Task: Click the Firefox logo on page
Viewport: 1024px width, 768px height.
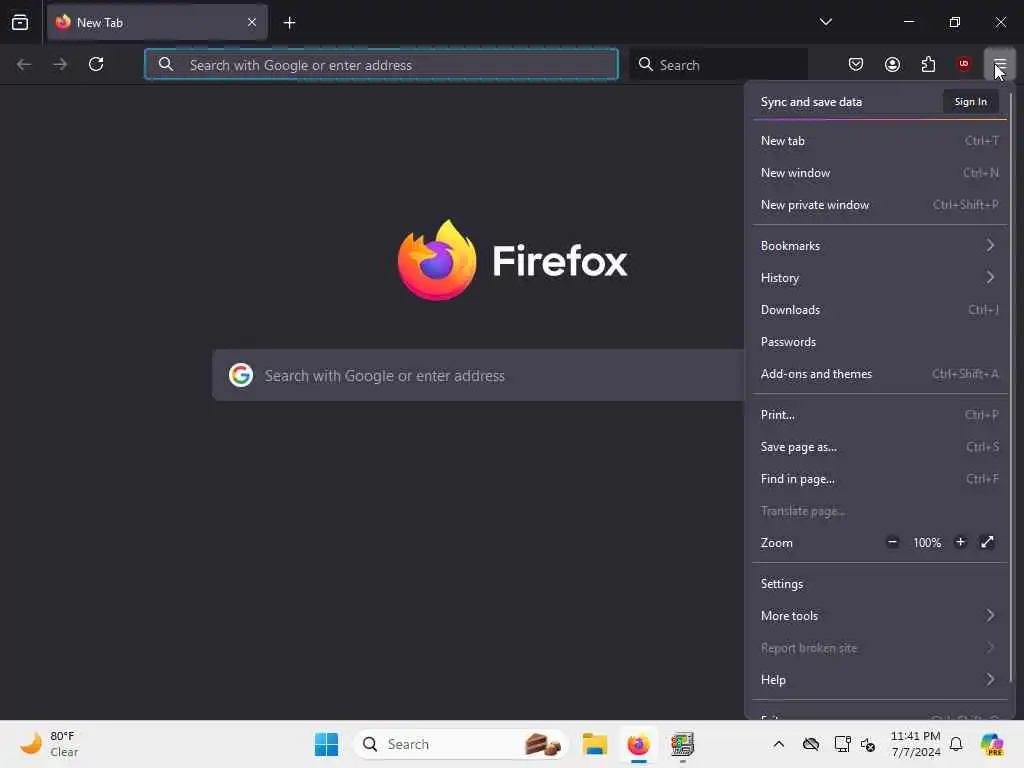Action: [x=437, y=260]
